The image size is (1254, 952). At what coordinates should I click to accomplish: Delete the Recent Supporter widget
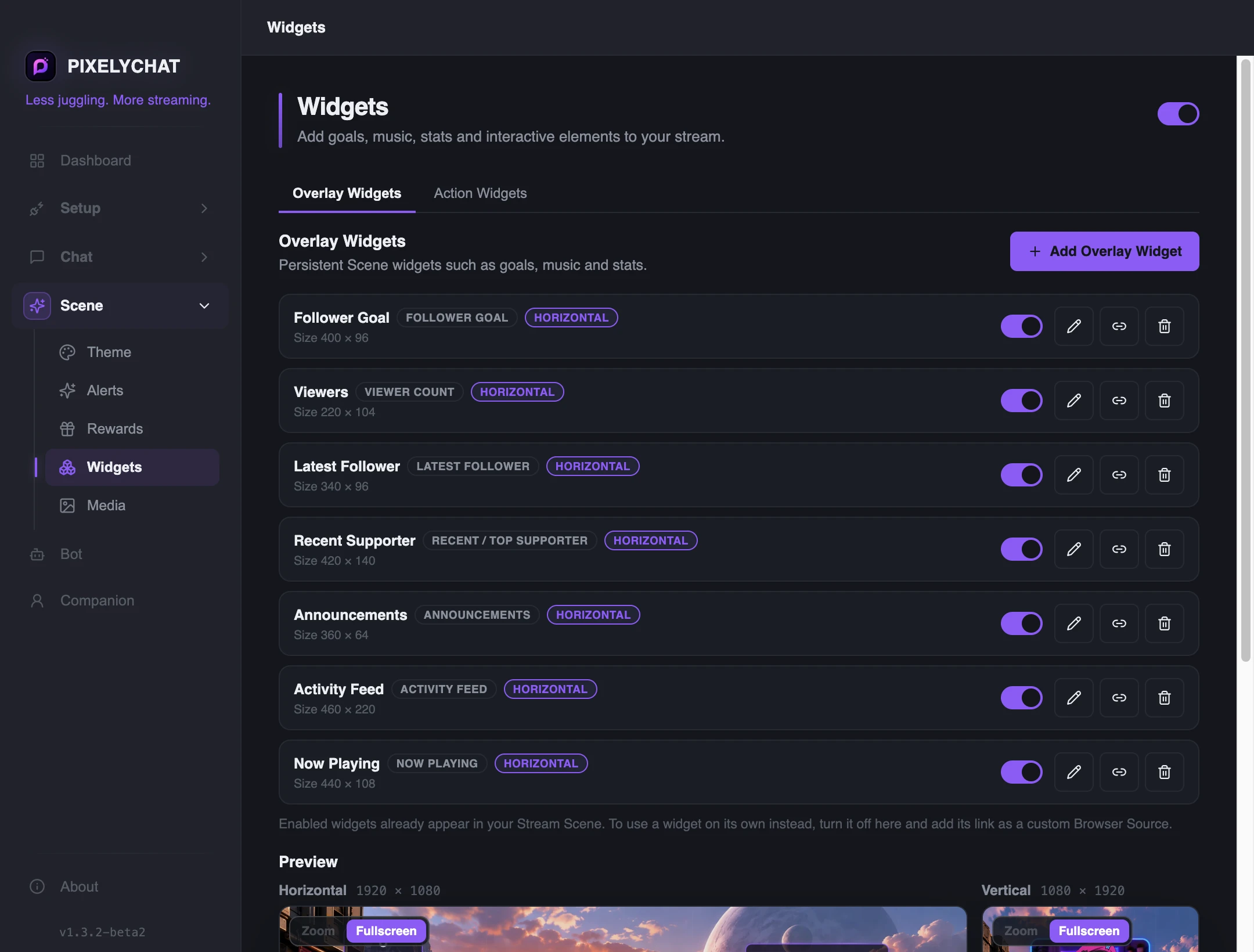click(x=1164, y=549)
